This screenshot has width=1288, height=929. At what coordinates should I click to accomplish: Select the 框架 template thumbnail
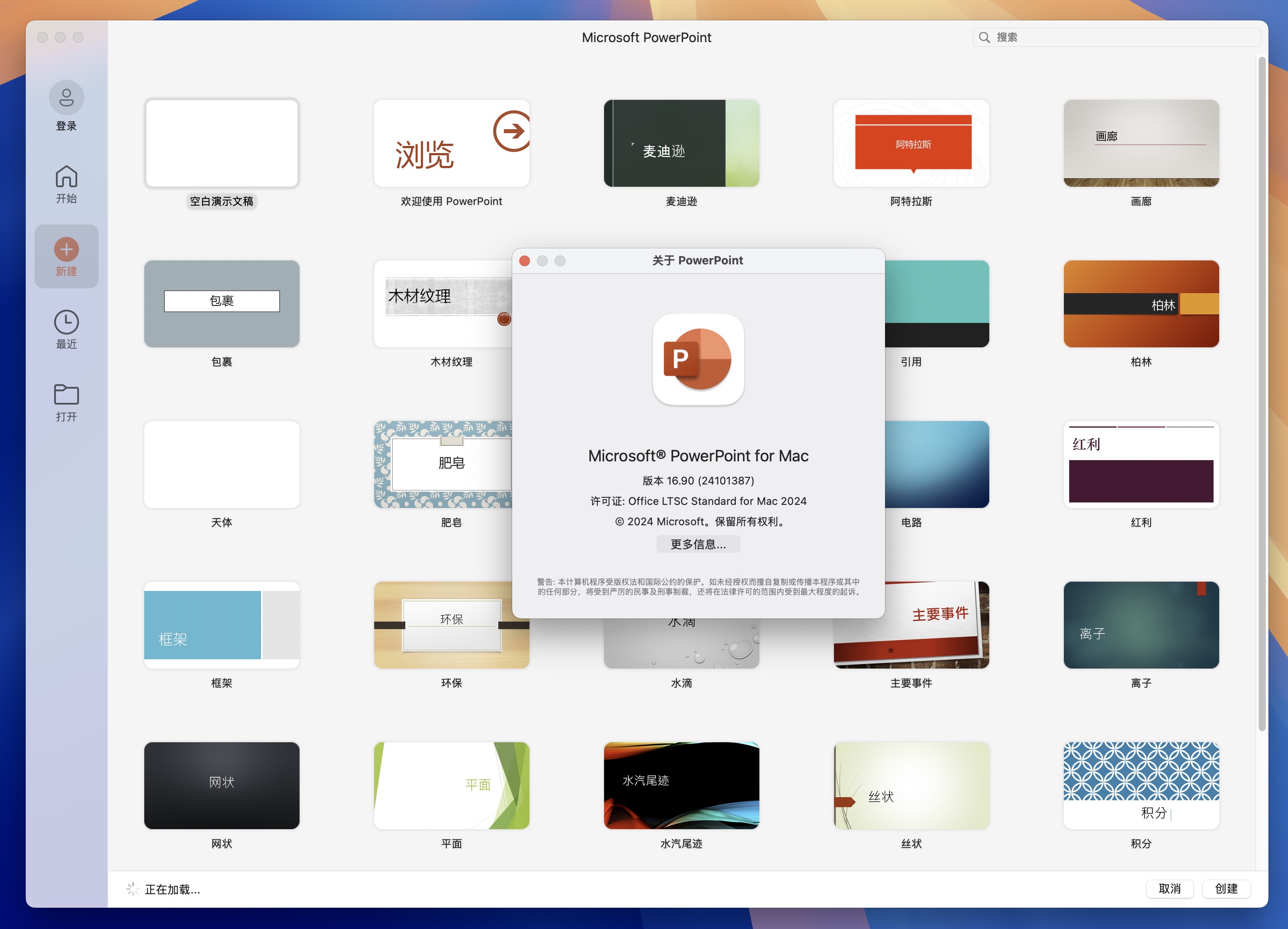(x=221, y=625)
